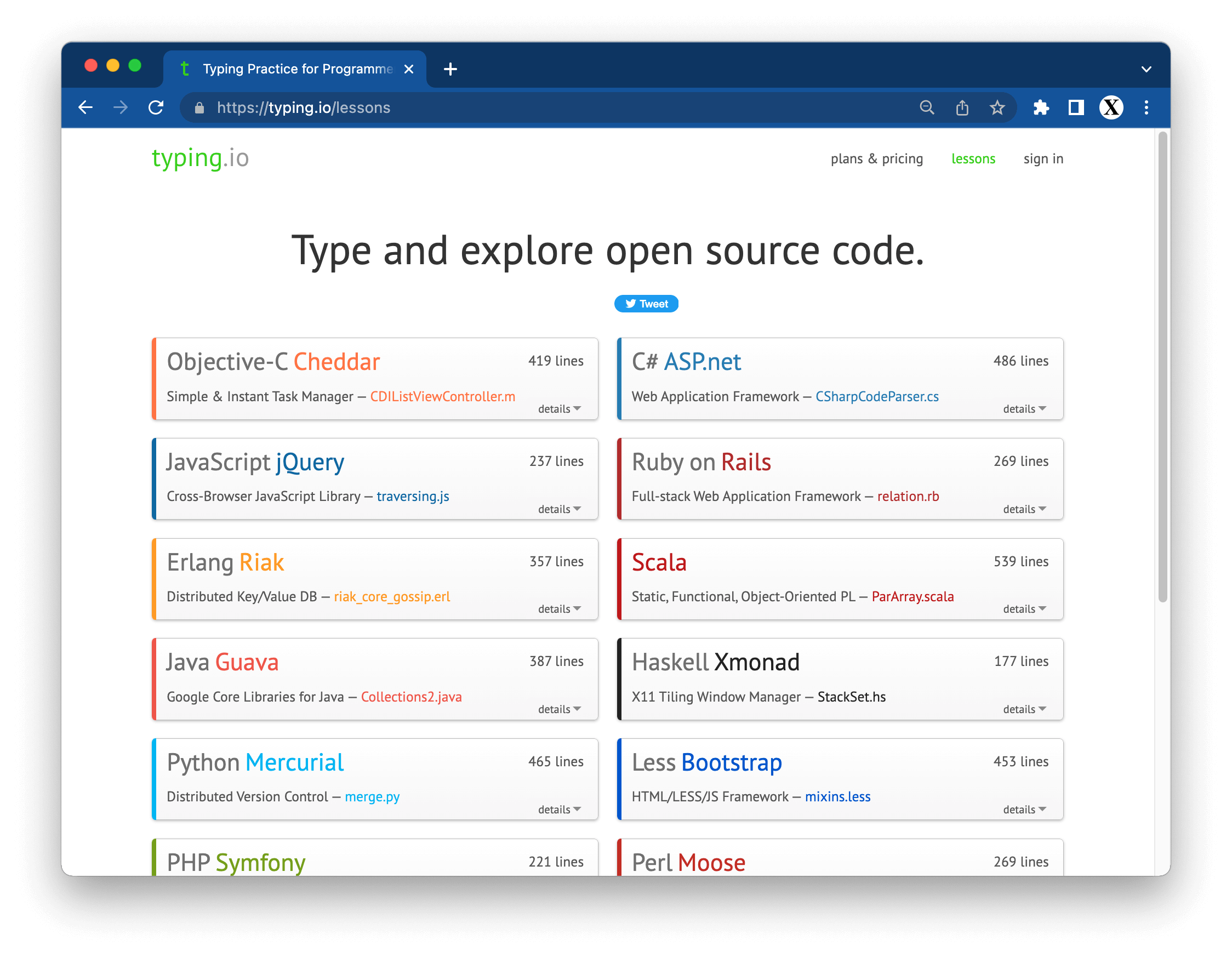Open CDIListViewController.m lesson link
Image resolution: width=1232 pixels, height=957 pixels.
[x=442, y=396]
